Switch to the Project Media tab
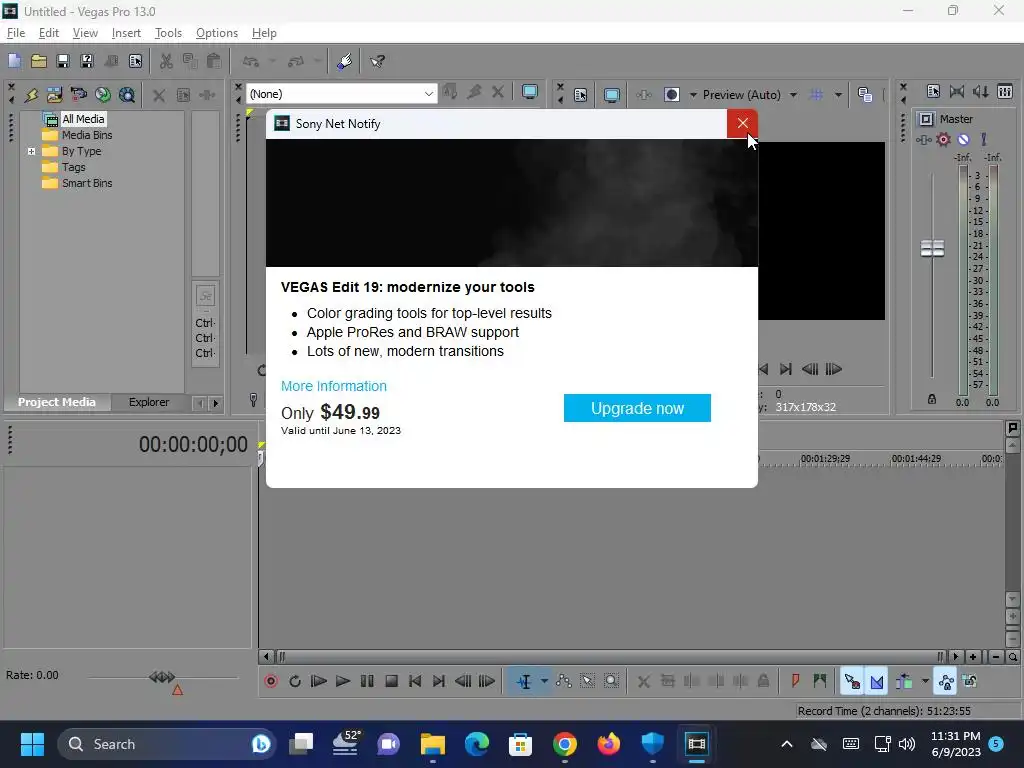Screen dimensions: 1024x768 (57, 402)
